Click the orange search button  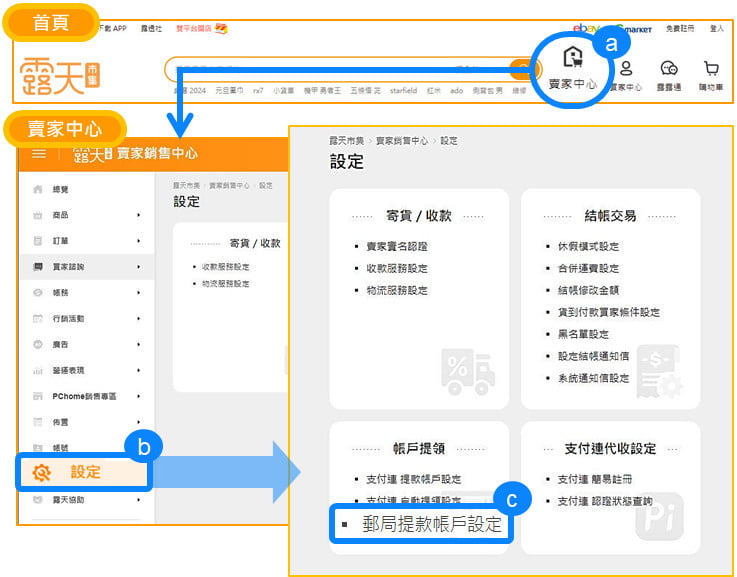[522, 69]
